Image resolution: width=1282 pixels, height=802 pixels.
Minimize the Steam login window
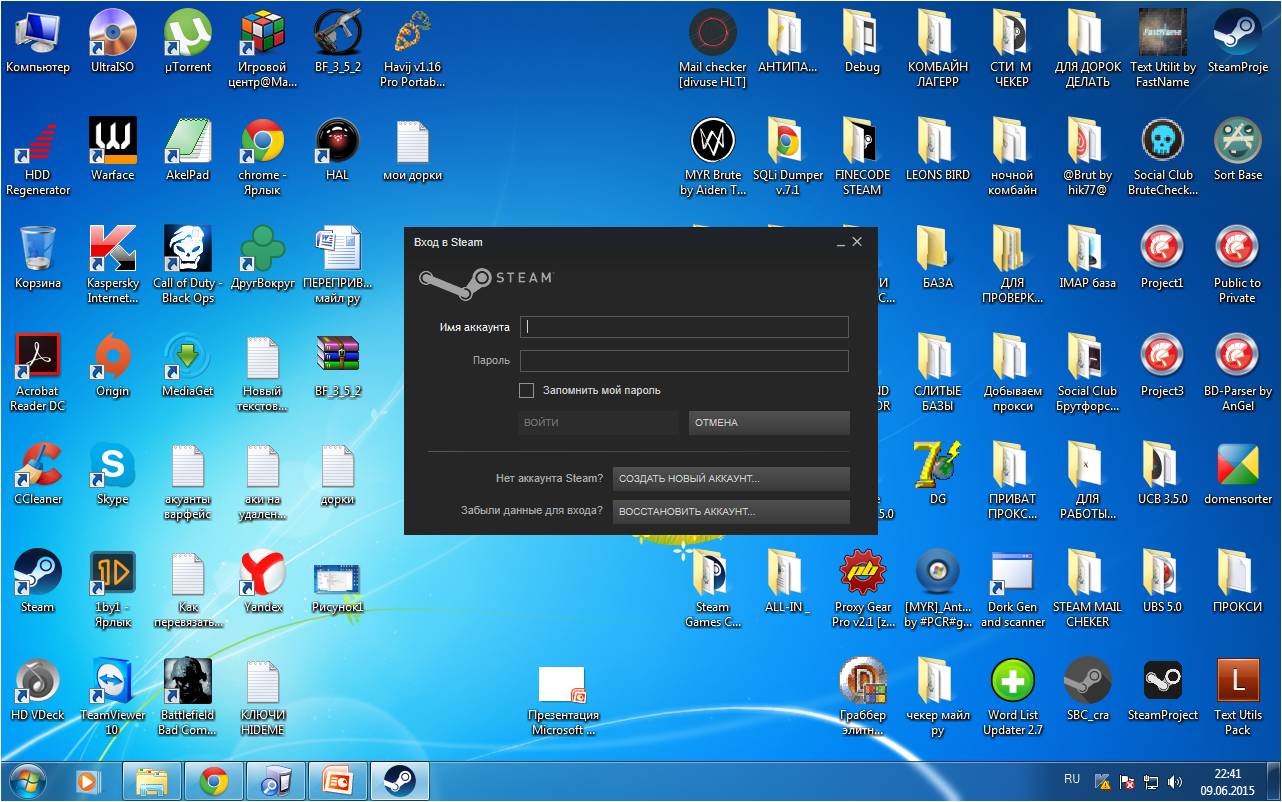(x=840, y=242)
